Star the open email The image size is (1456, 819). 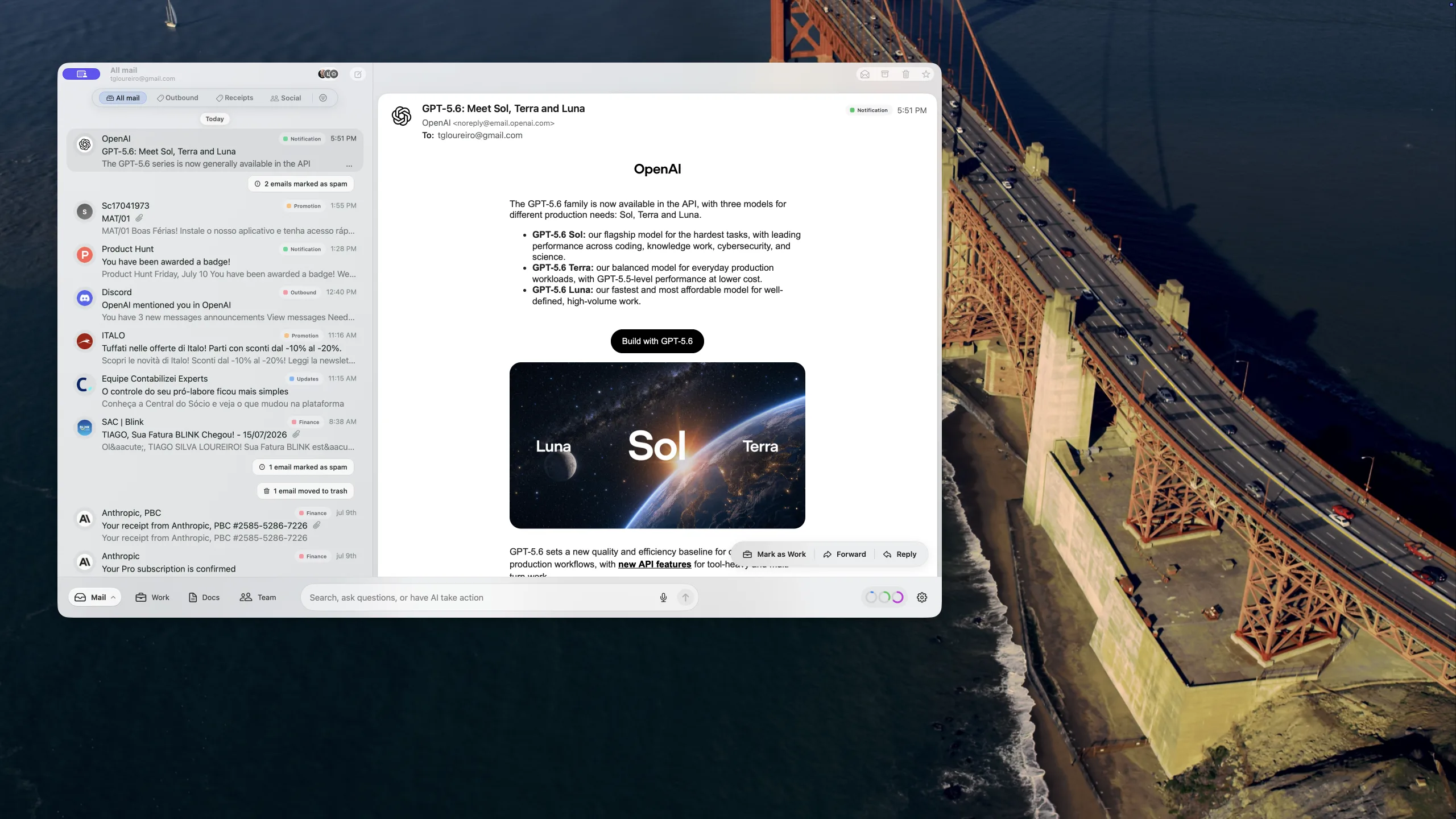coord(926,74)
